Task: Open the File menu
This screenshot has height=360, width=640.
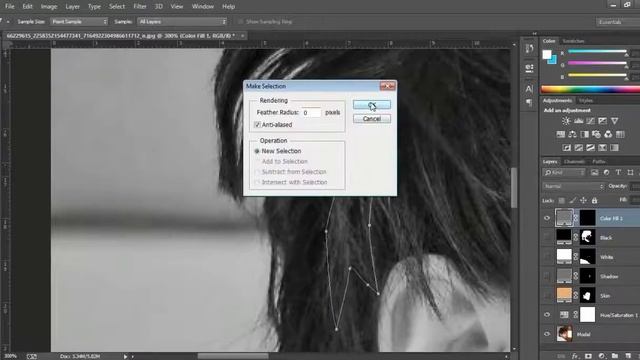Action: [9, 7]
